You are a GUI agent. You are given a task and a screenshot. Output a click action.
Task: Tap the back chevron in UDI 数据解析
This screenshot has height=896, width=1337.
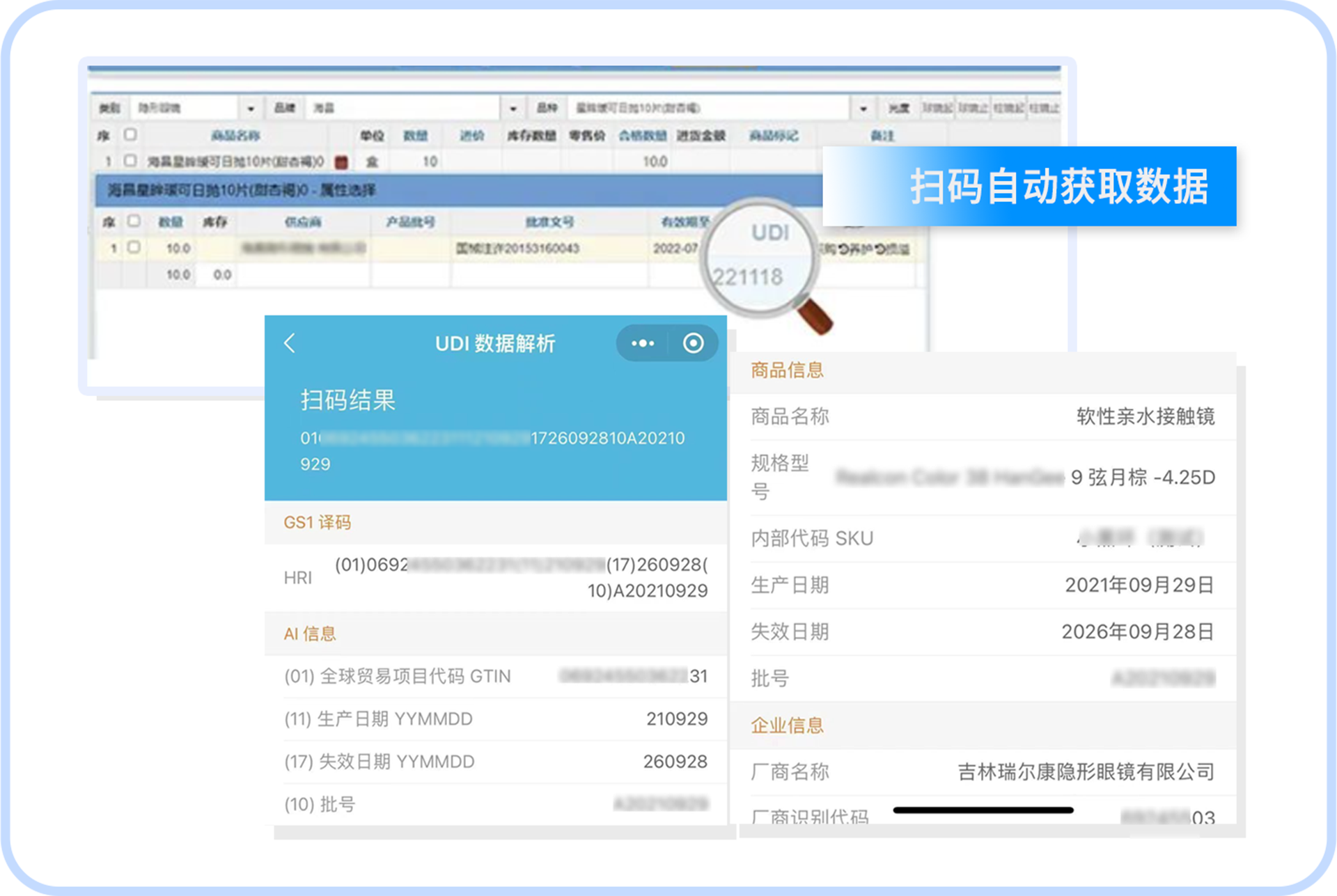(290, 343)
